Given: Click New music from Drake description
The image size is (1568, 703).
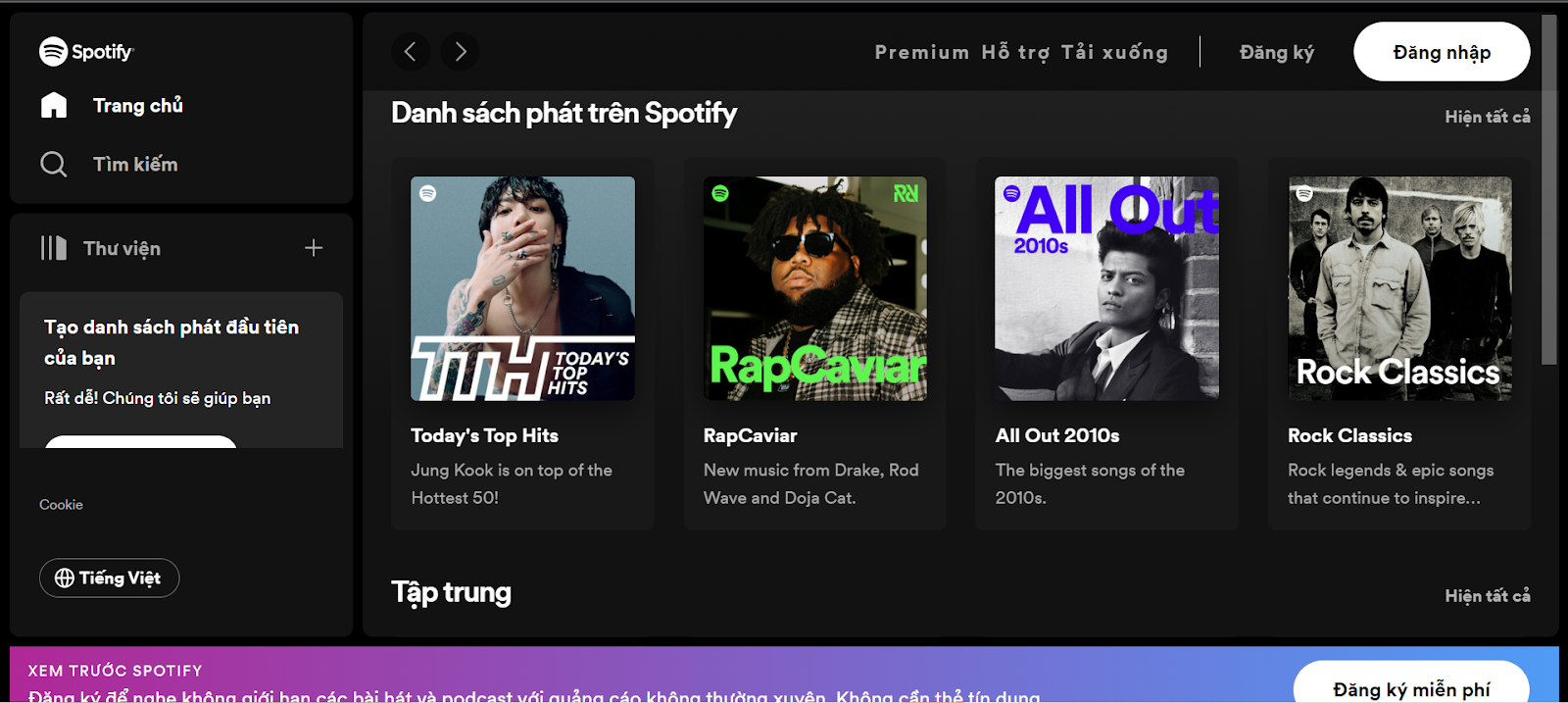Looking at the screenshot, I should tap(811, 483).
